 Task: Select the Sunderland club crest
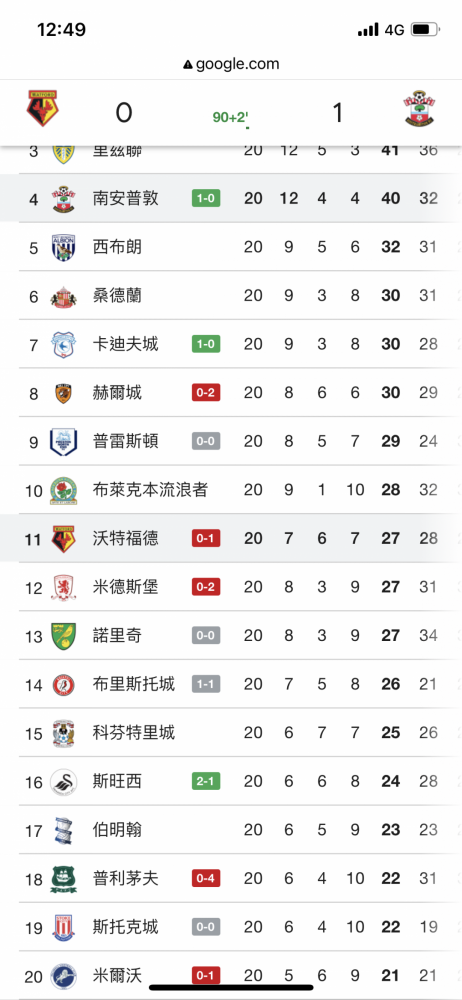(x=64, y=296)
